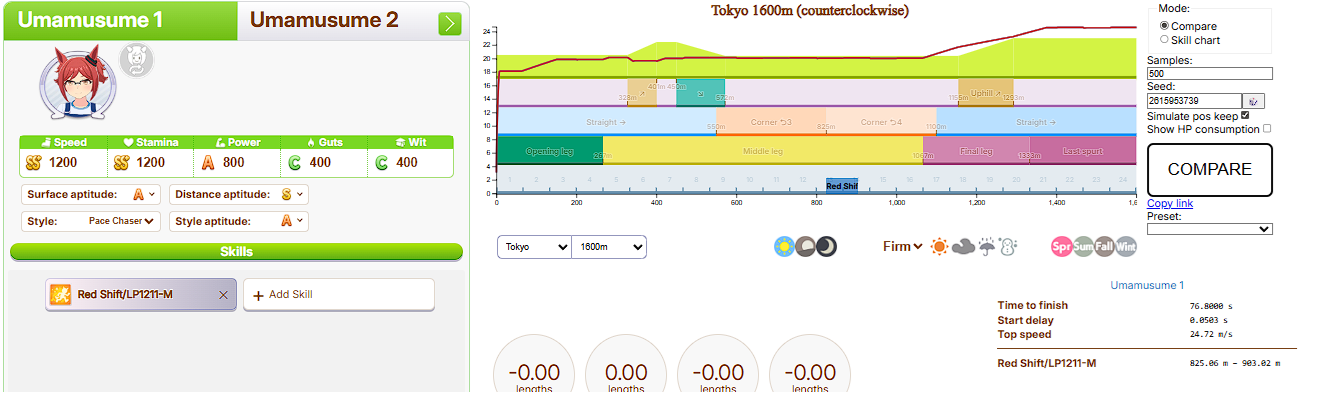Click the Copy link hyperlink

click(x=1170, y=203)
